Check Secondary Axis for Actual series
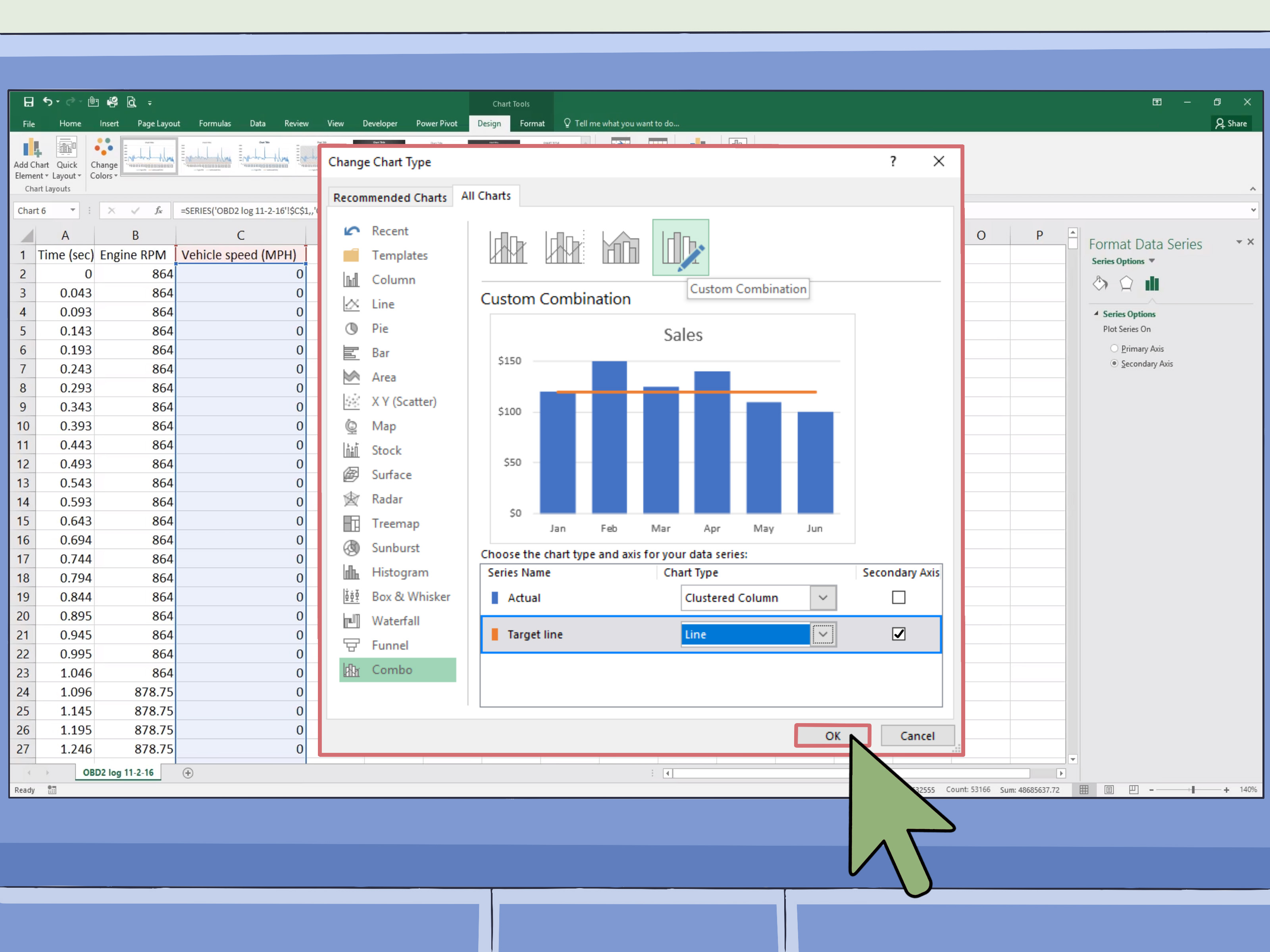This screenshot has width=1270, height=952. click(x=899, y=597)
